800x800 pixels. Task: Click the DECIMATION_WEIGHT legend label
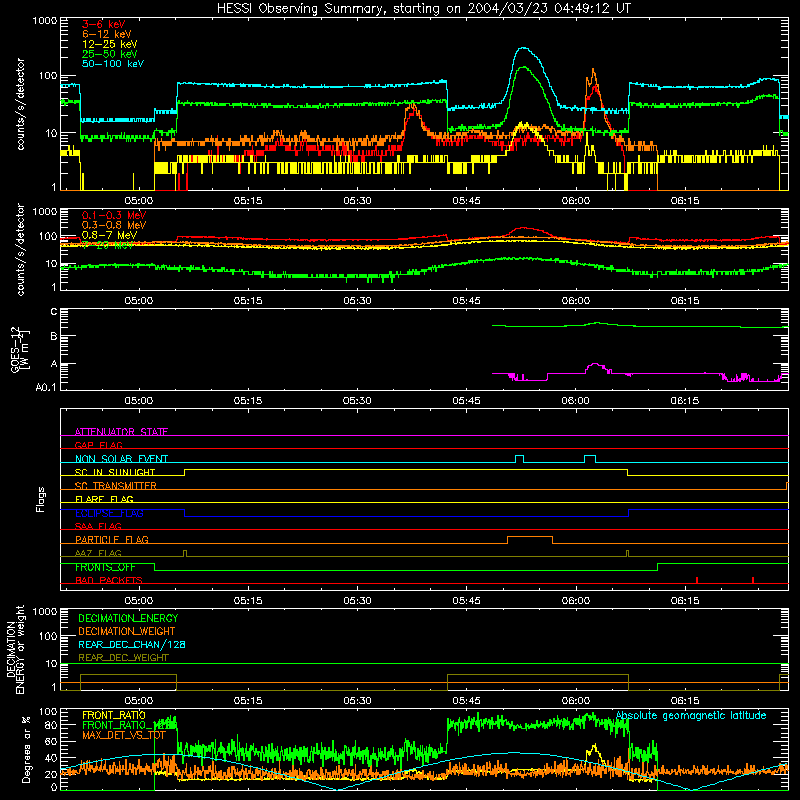pos(127,631)
